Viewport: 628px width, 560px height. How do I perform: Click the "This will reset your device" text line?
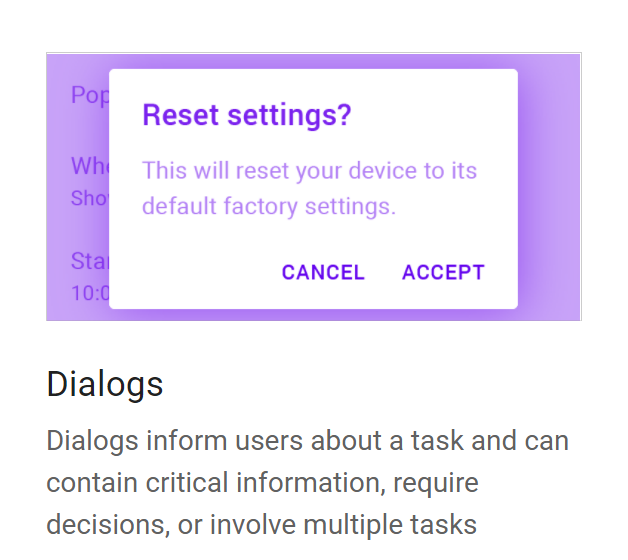(309, 170)
